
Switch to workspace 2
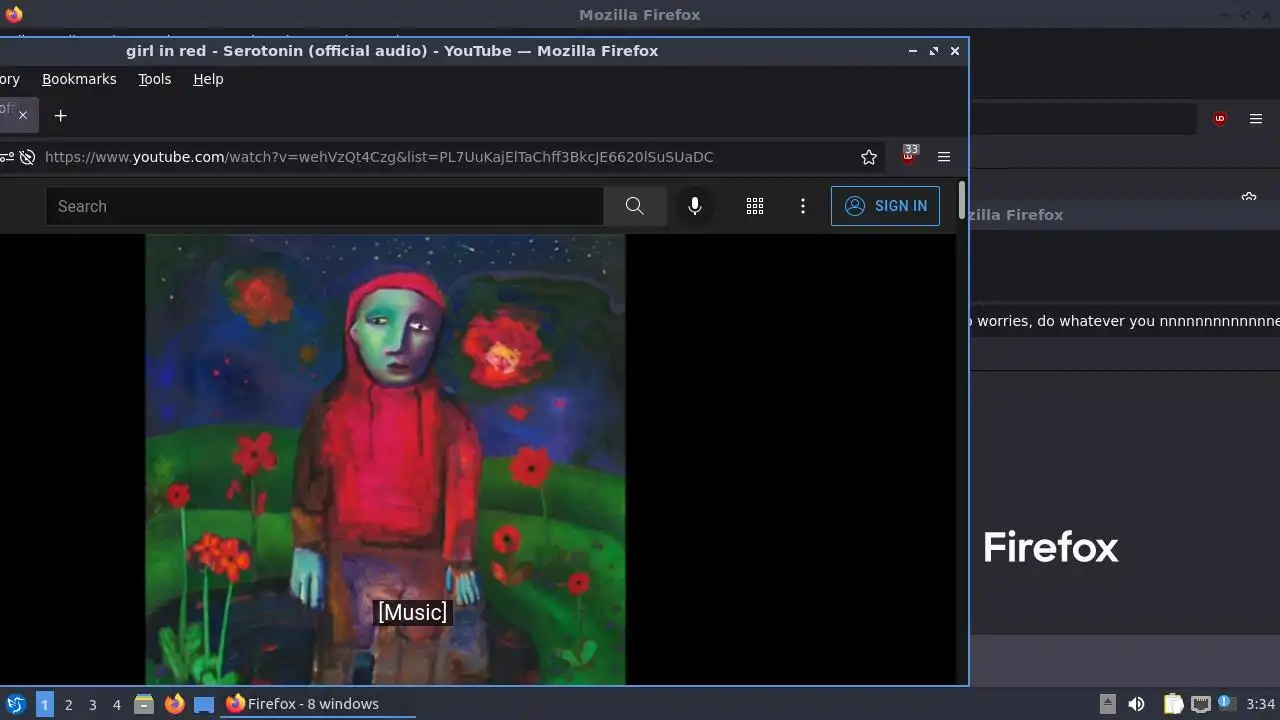tap(68, 704)
